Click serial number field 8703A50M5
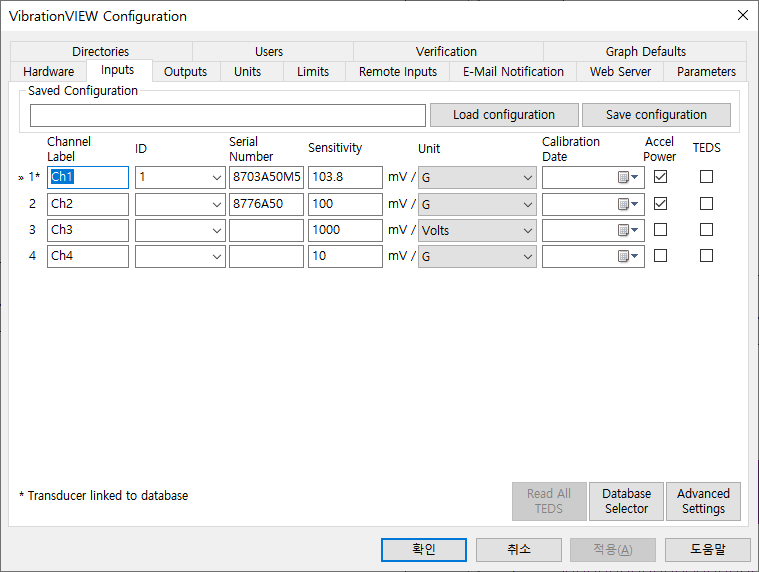The image size is (759, 572). 266,177
